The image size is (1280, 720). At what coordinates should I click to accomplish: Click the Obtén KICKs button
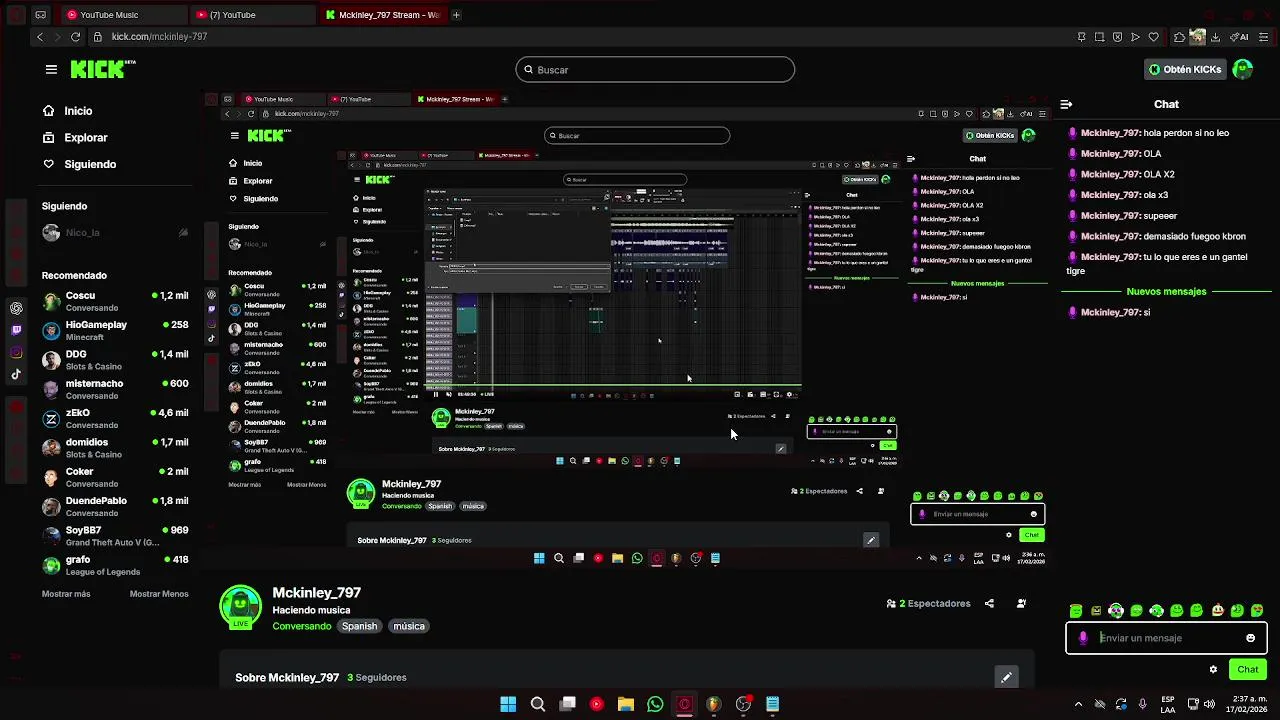tap(1185, 69)
